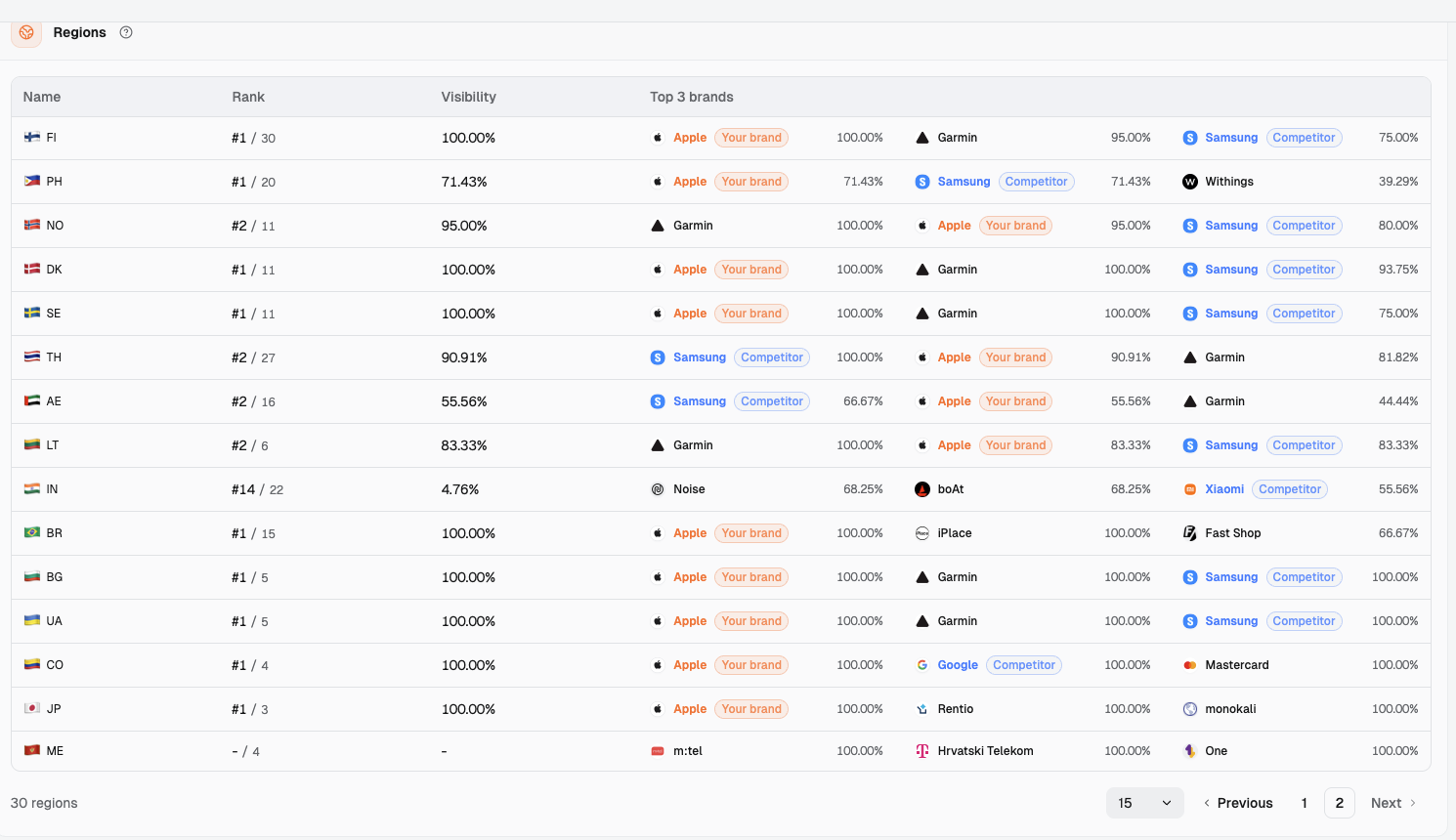Click the Garmin logo in NO row

point(658,226)
